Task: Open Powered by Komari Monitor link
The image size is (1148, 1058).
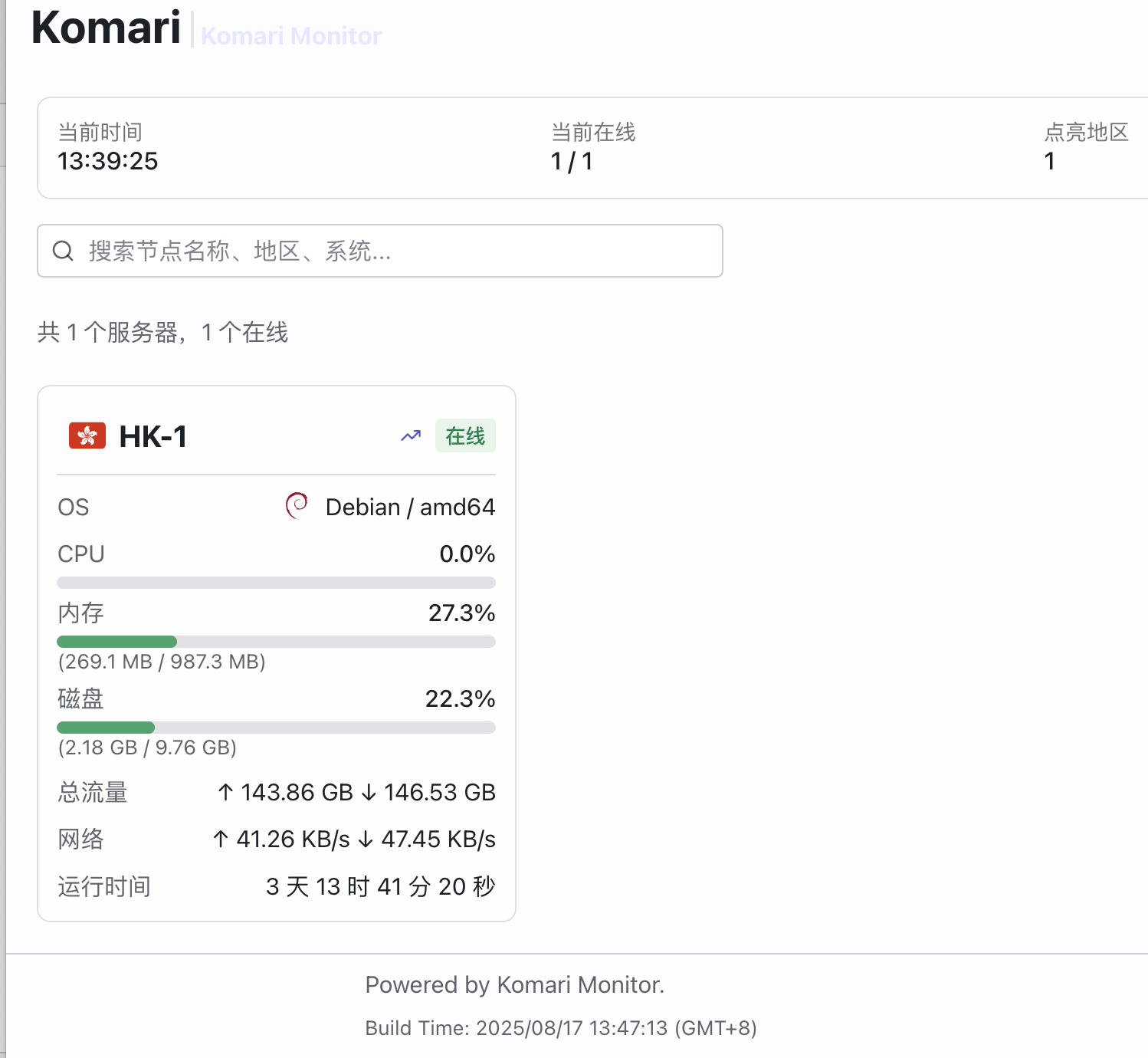Action: (515, 984)
